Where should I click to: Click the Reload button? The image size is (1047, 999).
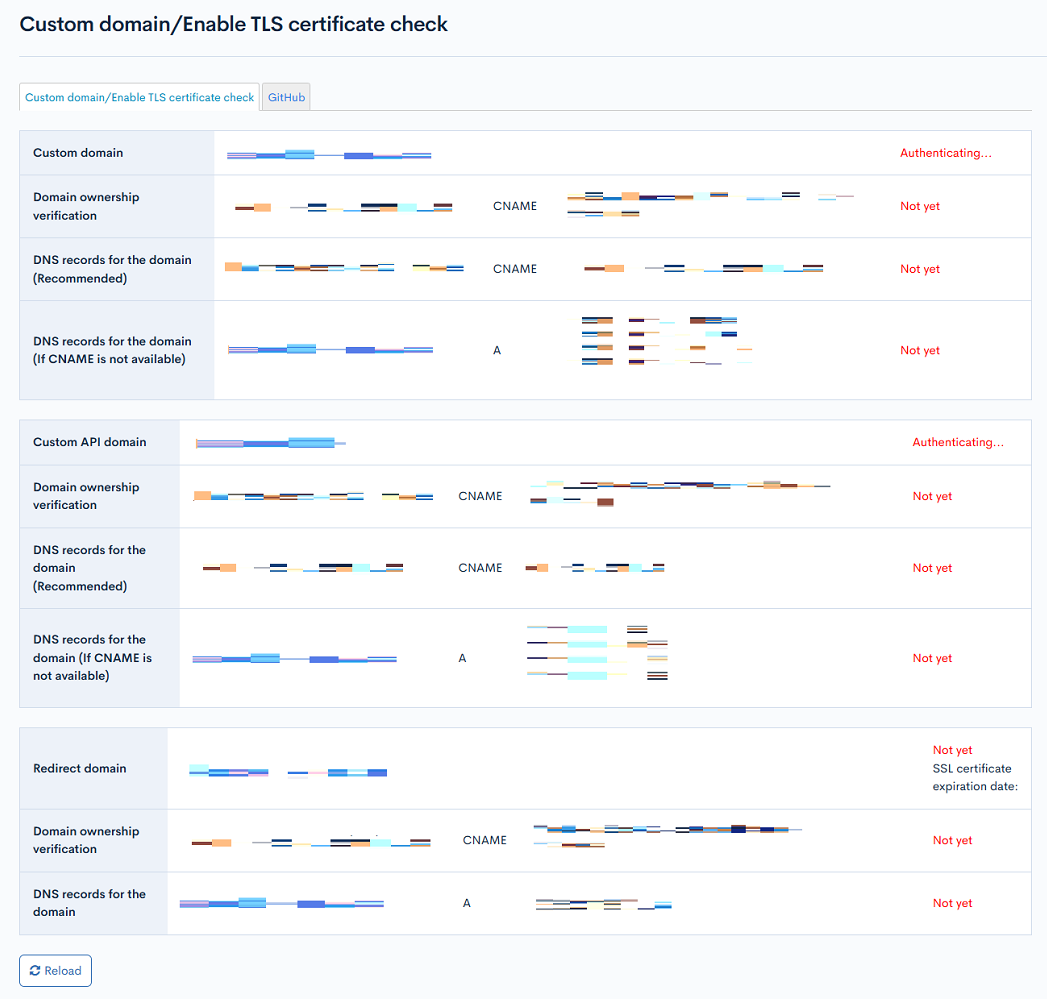point(55,970)
